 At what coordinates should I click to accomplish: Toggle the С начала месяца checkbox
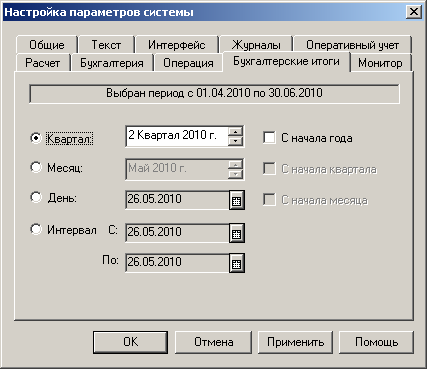(269, 200)
